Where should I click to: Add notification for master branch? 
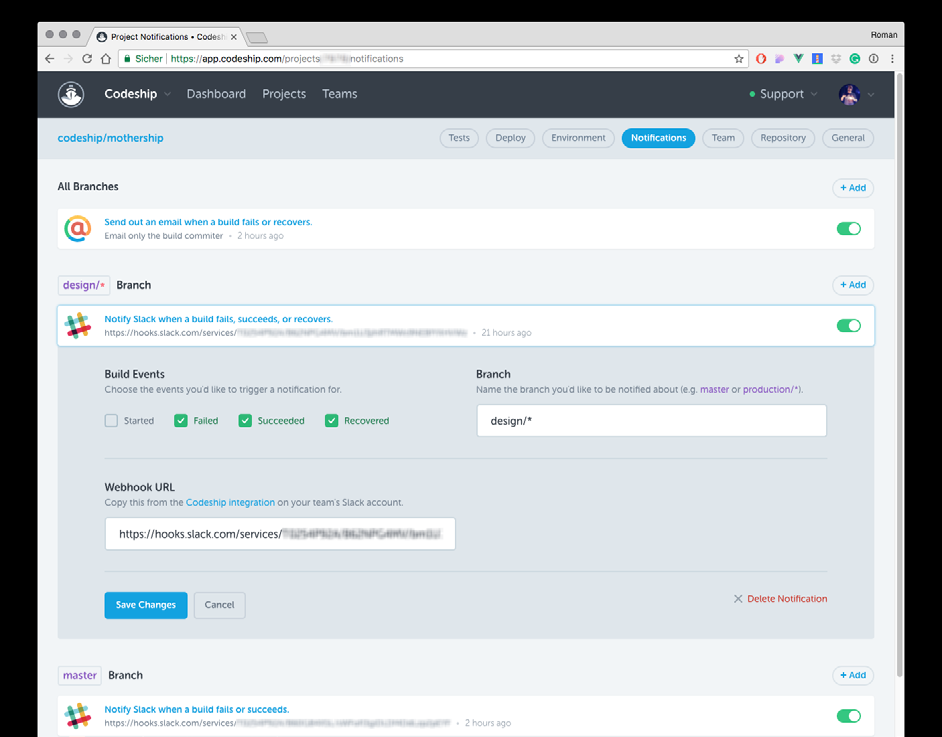click(x=853, y=675)
